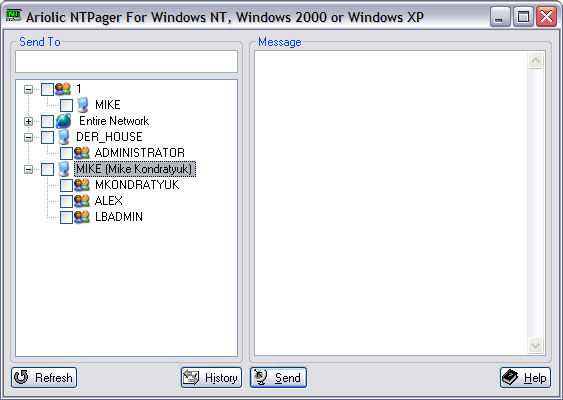Click the users icon beside ALEX
The height and width of the screenshot is (400, 563).
click(82, 201)
